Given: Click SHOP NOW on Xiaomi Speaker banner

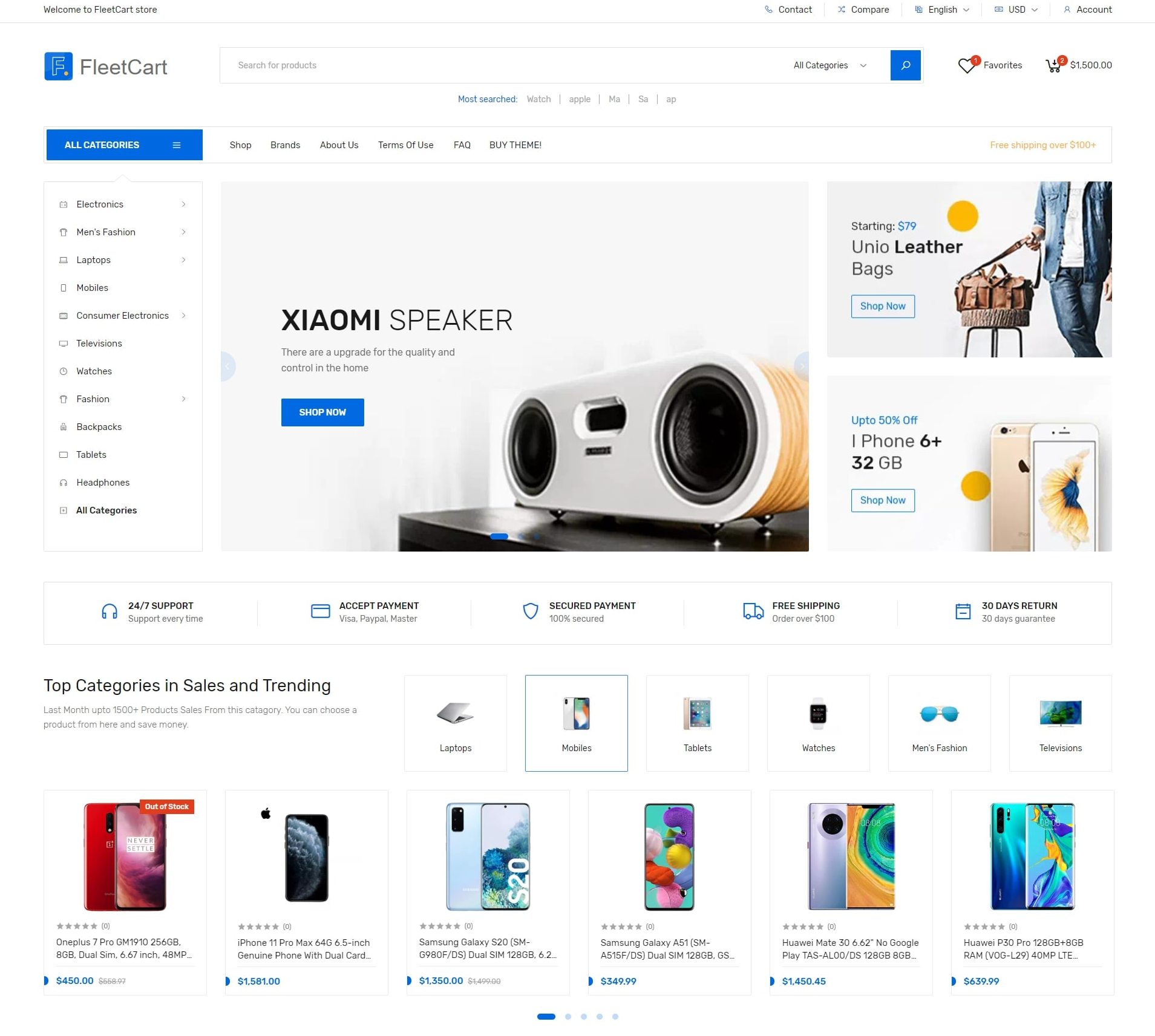Looking at the screenshot, I should [322, 412].
